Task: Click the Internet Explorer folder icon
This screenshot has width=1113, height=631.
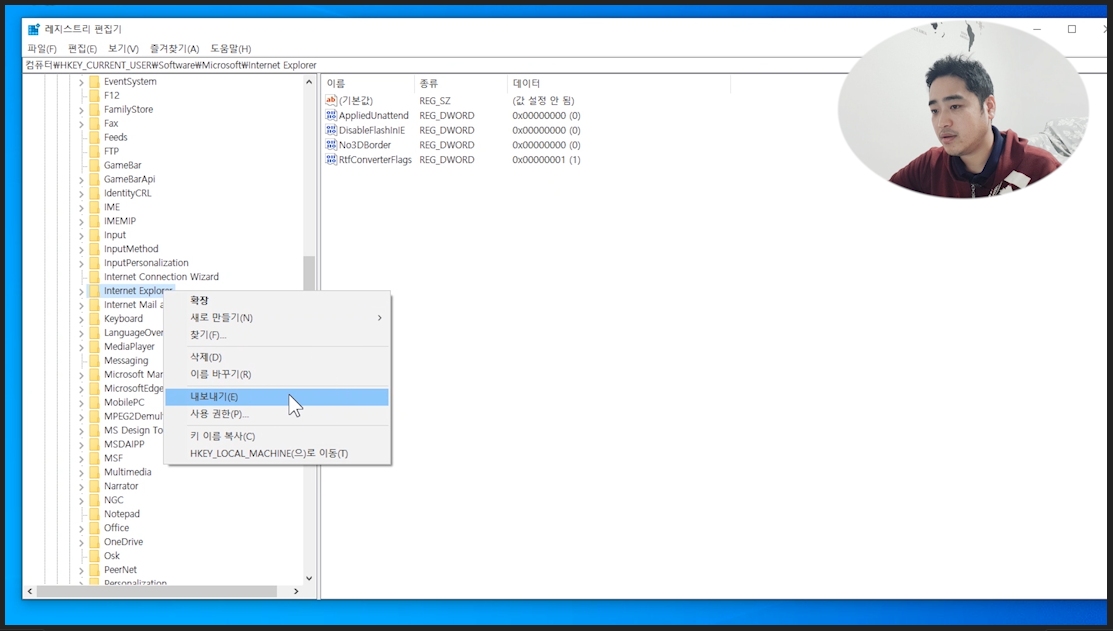Action: coord(94,291)
